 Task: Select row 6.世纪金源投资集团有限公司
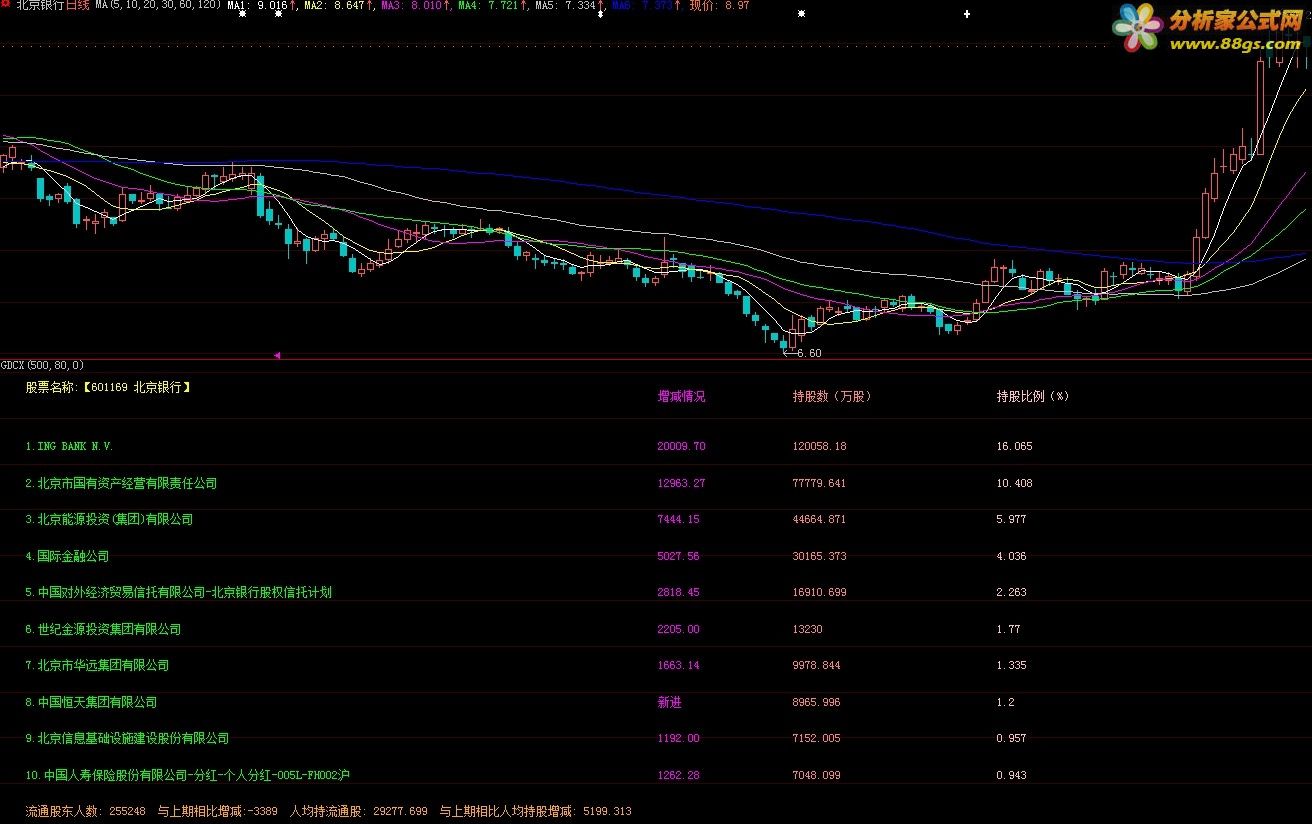(x=103, y=629)
